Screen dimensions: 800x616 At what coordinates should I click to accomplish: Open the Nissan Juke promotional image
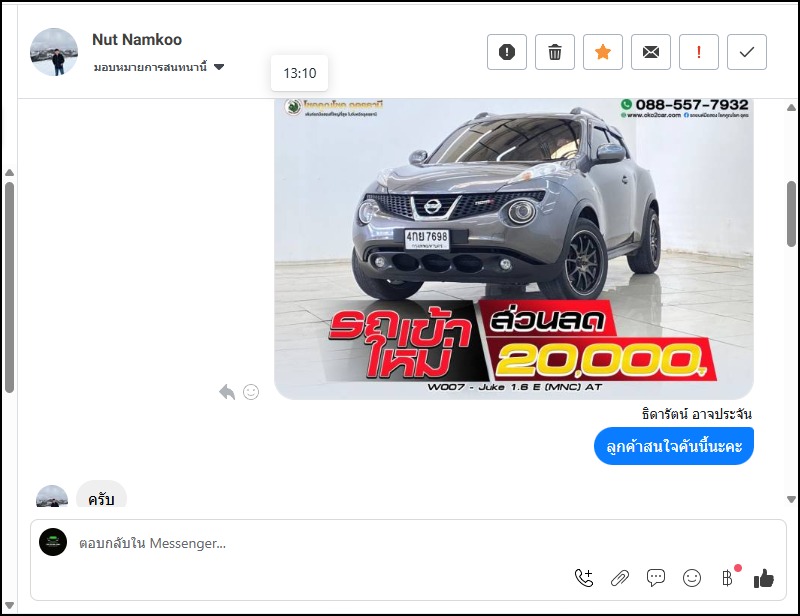(x=514, y=249)
